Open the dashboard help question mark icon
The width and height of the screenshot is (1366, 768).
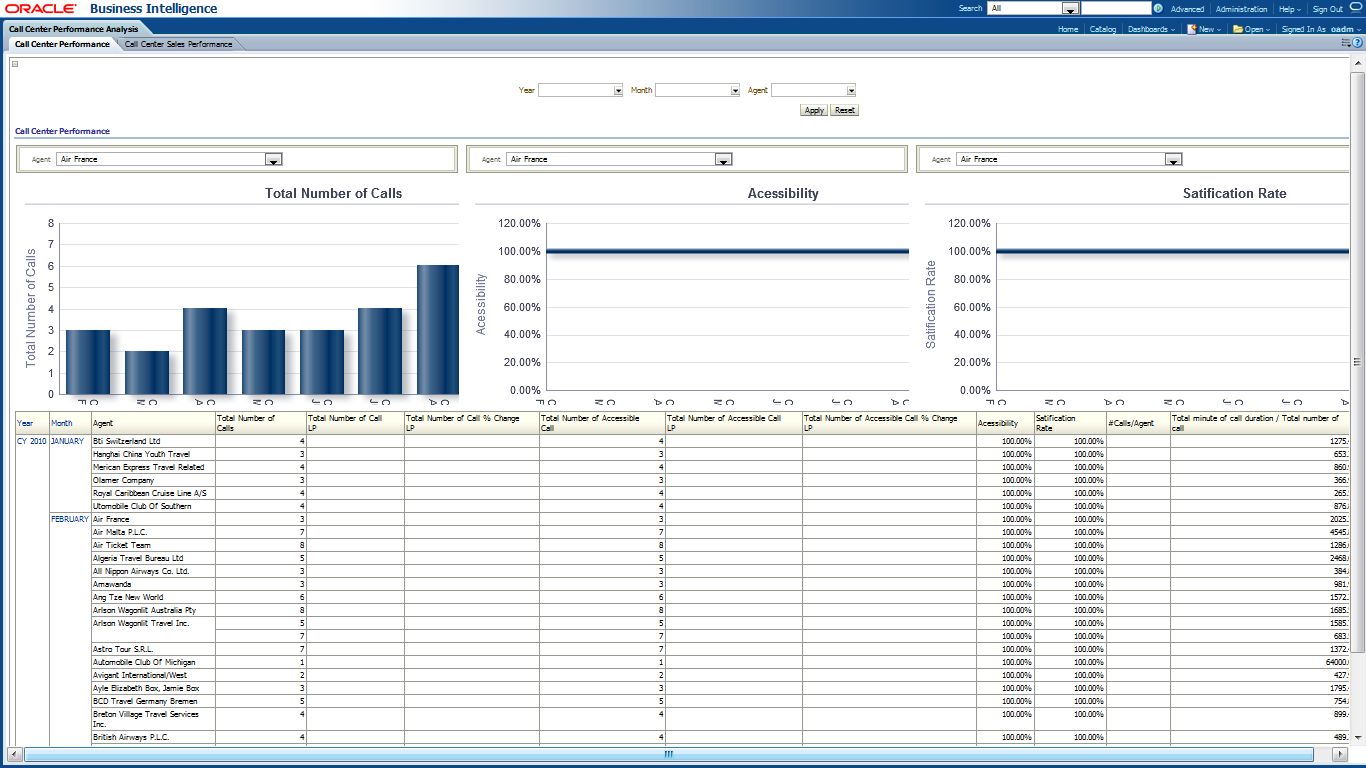[1358, 43]
